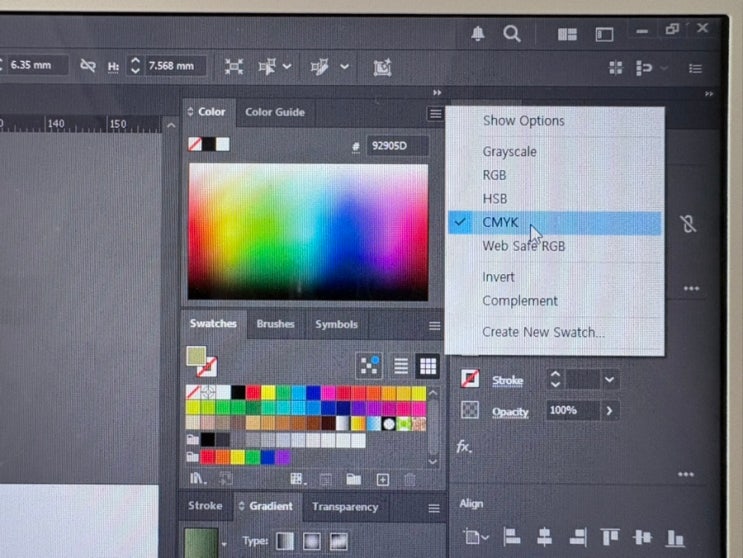Switch swatches to thumbnail grid view
Viewport: 743px width, 558px height.
pos(427,366)
